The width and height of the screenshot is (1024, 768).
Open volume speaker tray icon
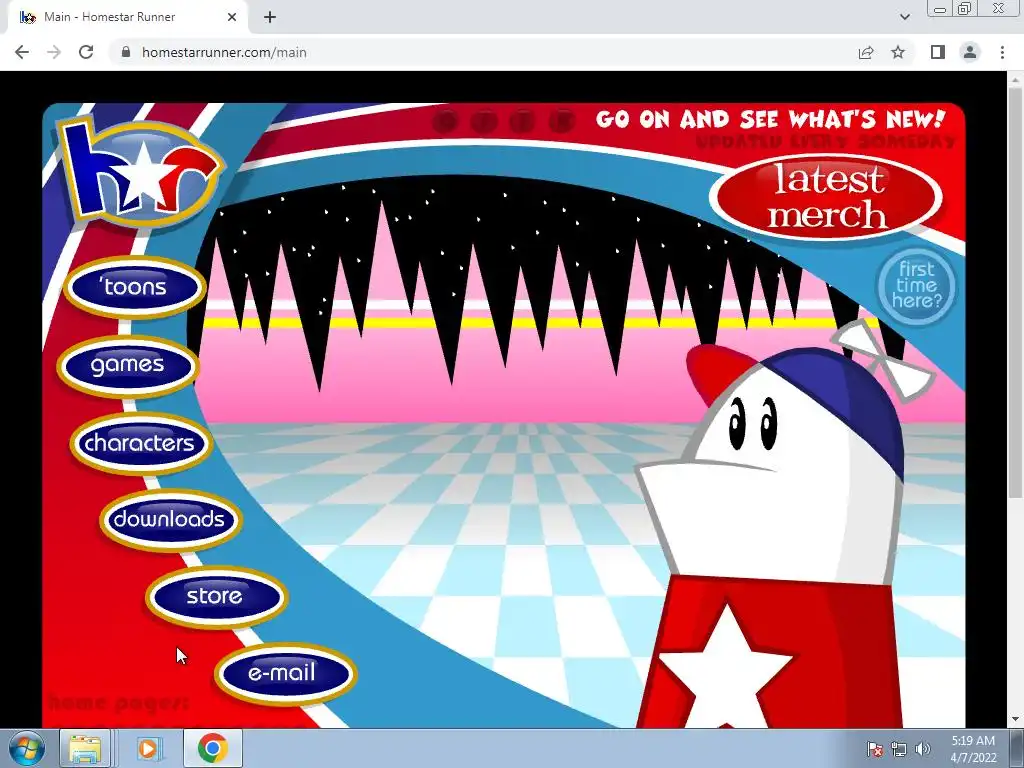(x=923, y=749)
